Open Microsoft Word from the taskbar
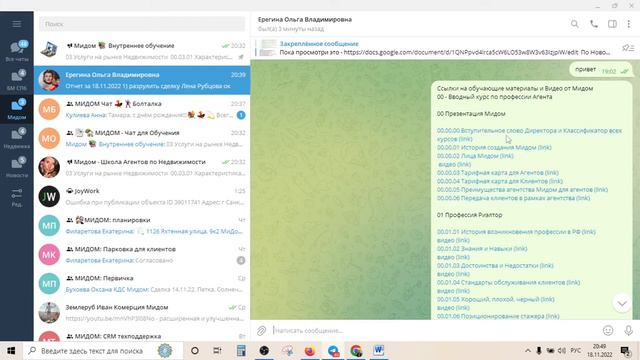 coord(378,351)
